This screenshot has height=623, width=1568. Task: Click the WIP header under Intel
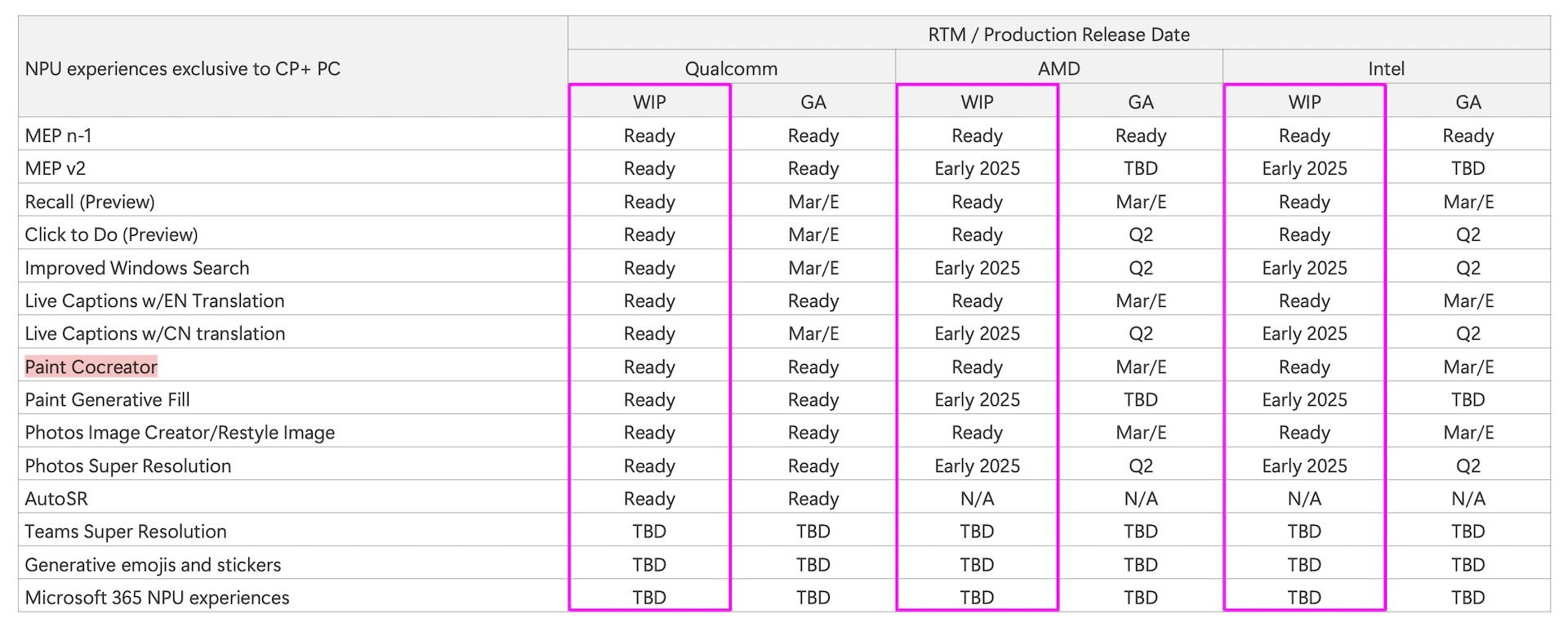tap(1304, 102)
